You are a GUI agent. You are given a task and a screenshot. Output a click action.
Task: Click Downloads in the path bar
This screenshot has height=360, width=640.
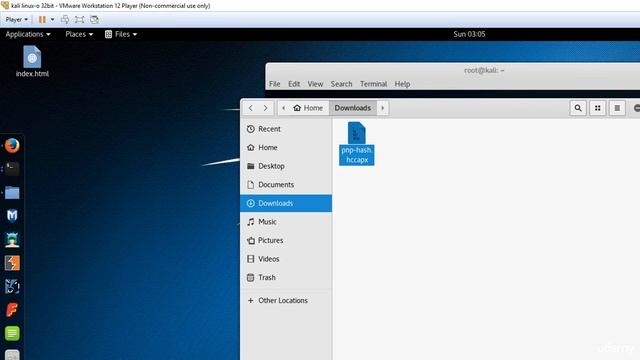(x=353, y=108)
